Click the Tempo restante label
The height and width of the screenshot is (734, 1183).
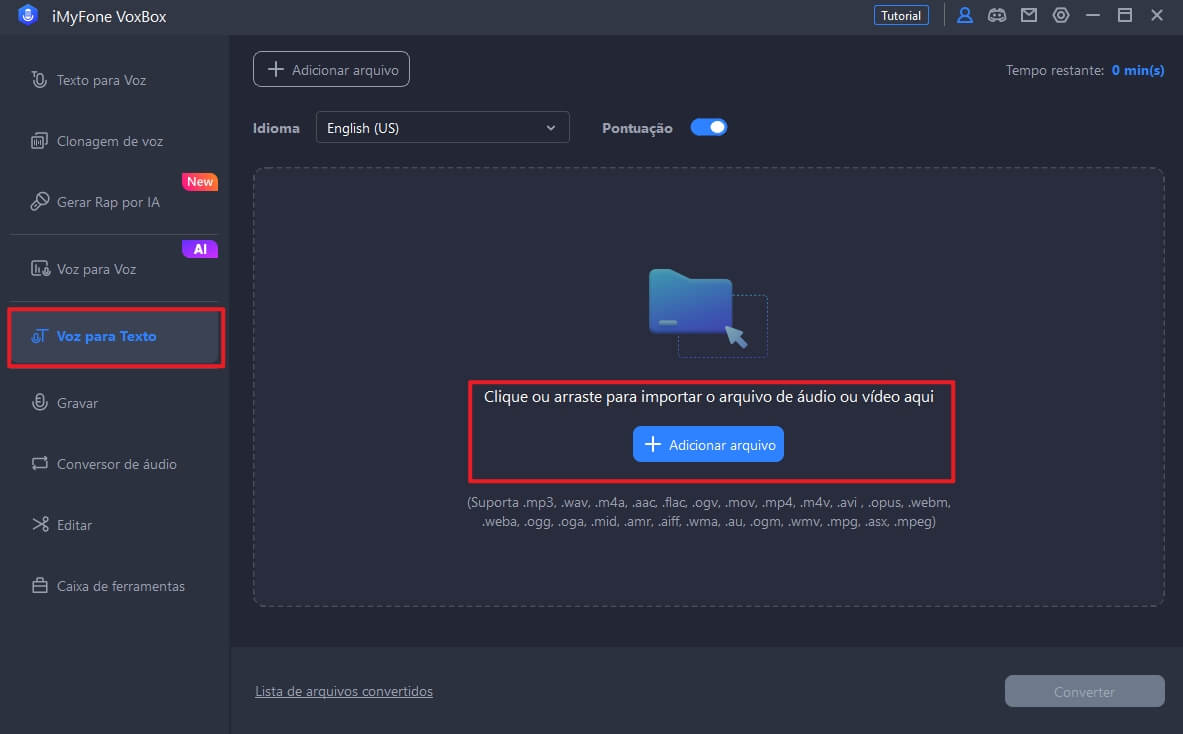[x=1055, y=70]
